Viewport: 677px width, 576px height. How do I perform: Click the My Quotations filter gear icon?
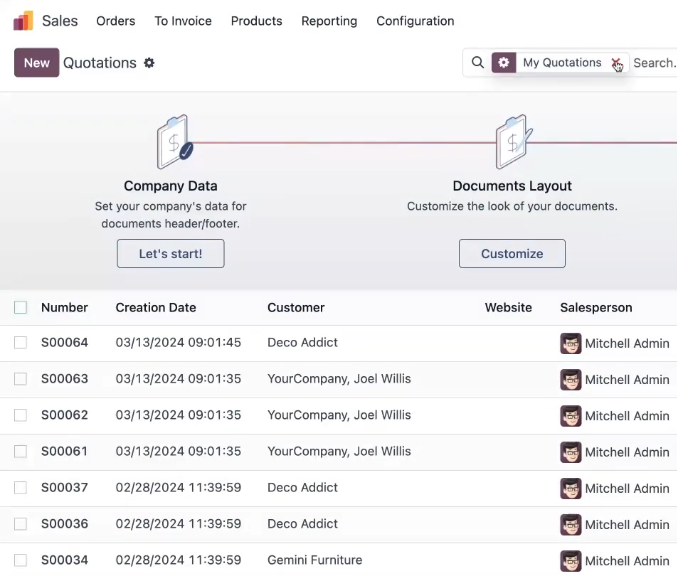pyautogui.click(x=503, y=63)
